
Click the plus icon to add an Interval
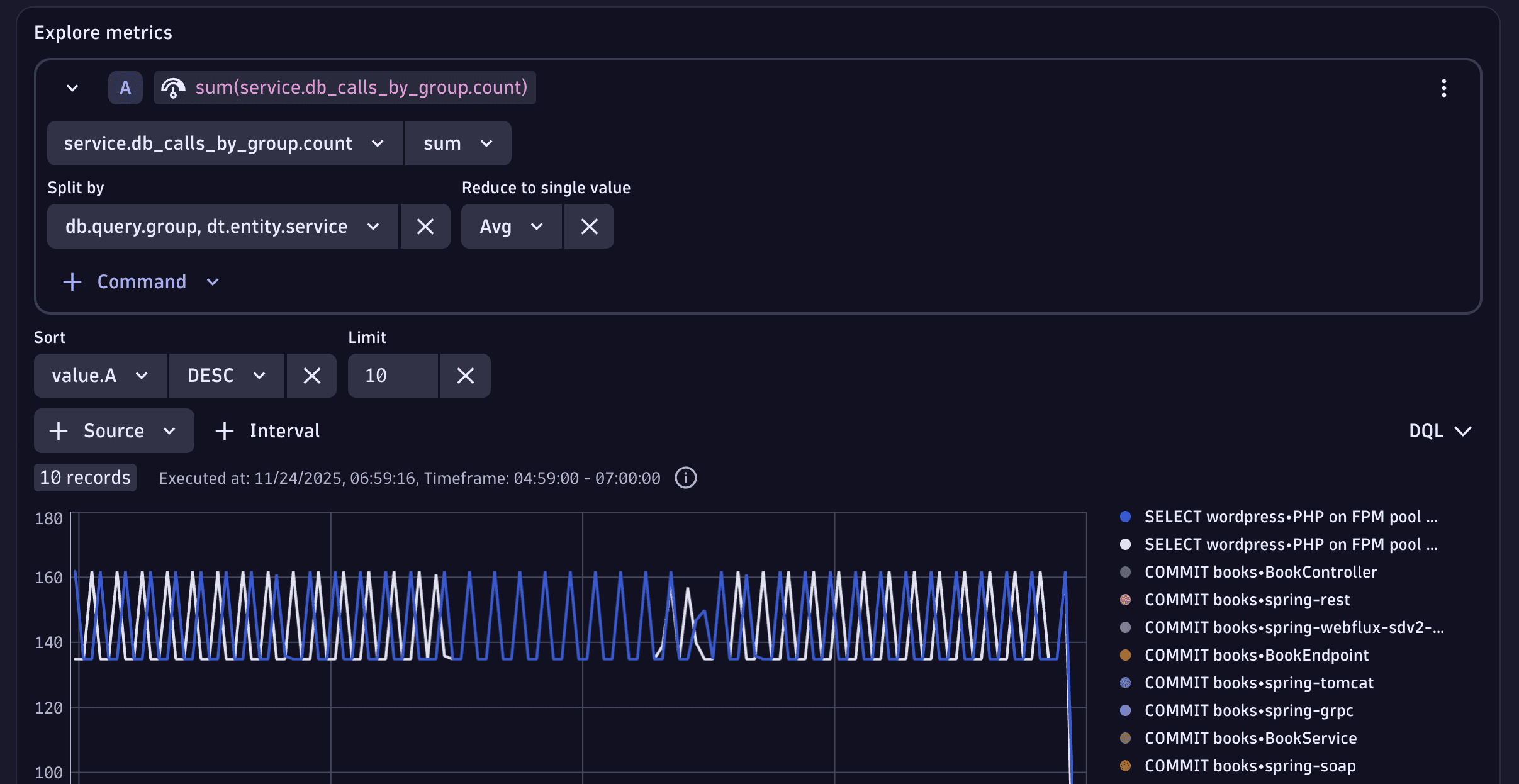coord(224,430)
